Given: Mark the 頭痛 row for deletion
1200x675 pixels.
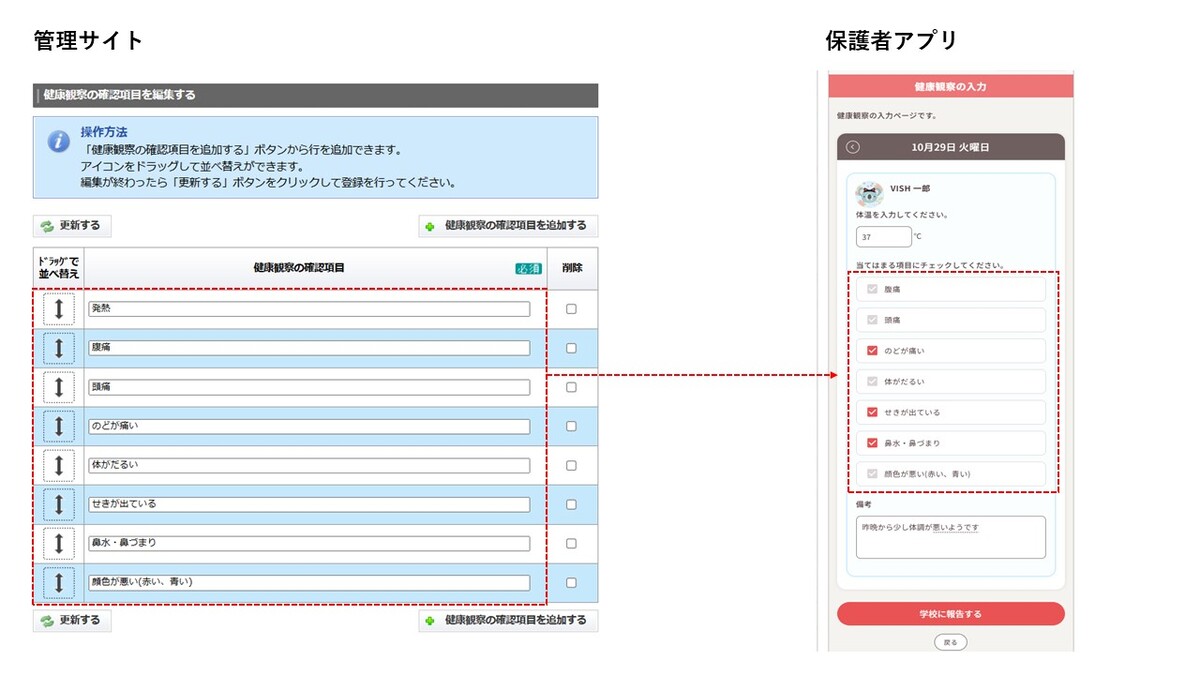Looking at the screenshot, I should (x=571, y=387).
